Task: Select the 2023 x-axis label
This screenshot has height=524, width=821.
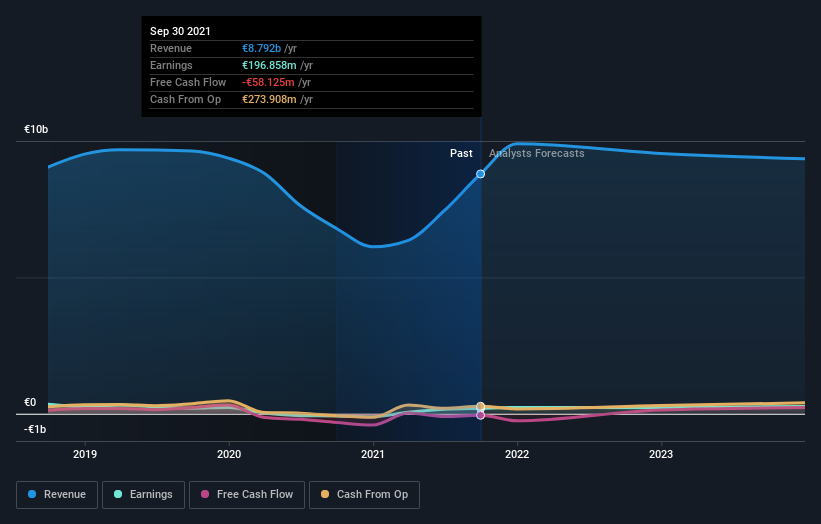Action: [661, 454]
